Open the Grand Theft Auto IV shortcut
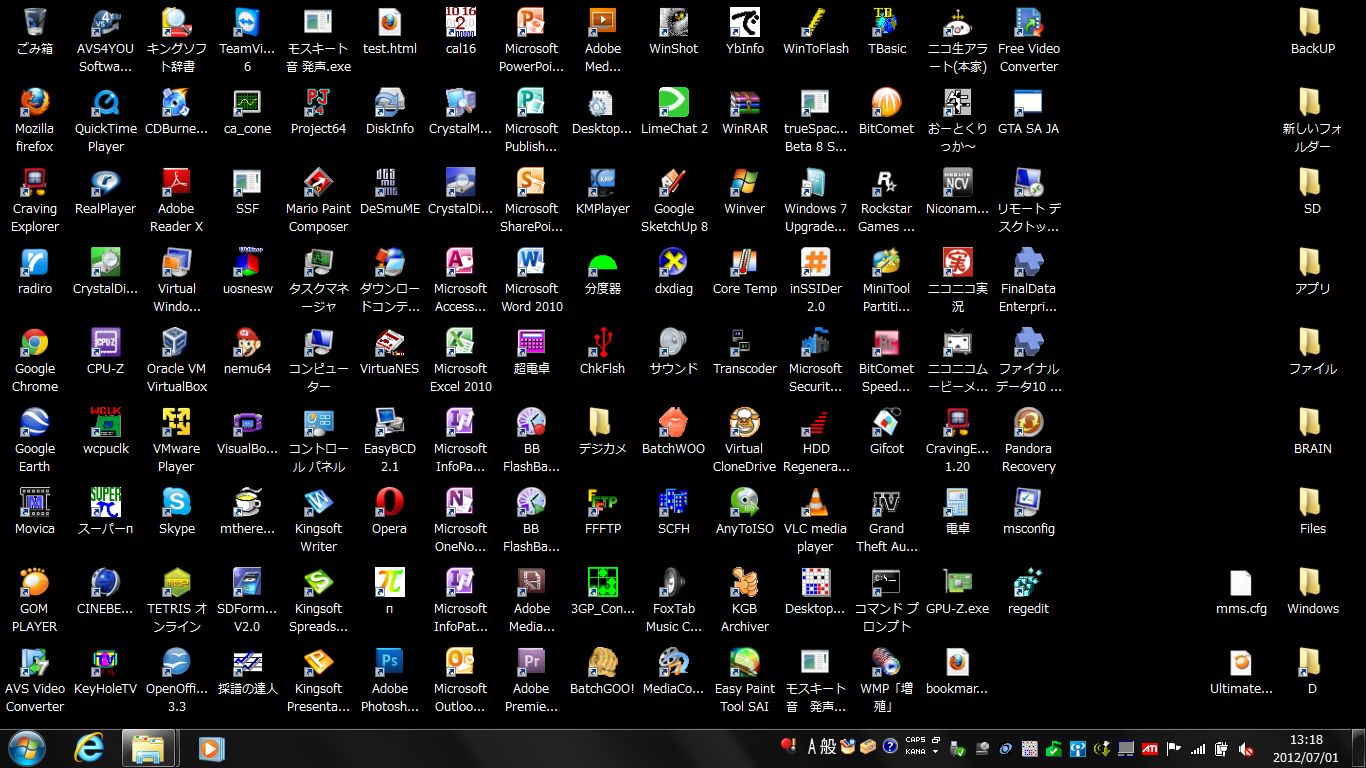This screenshot has width=1366, height=768. (886, 520)
